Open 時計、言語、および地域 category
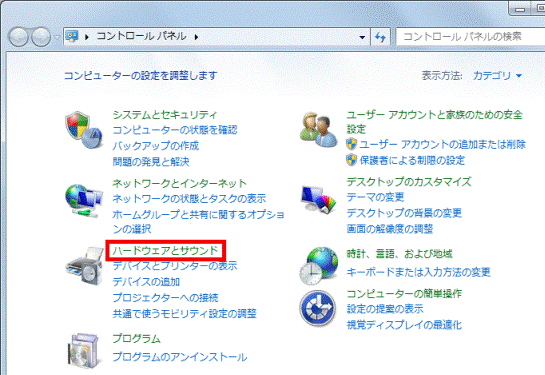545x375 pixels. 399,254
